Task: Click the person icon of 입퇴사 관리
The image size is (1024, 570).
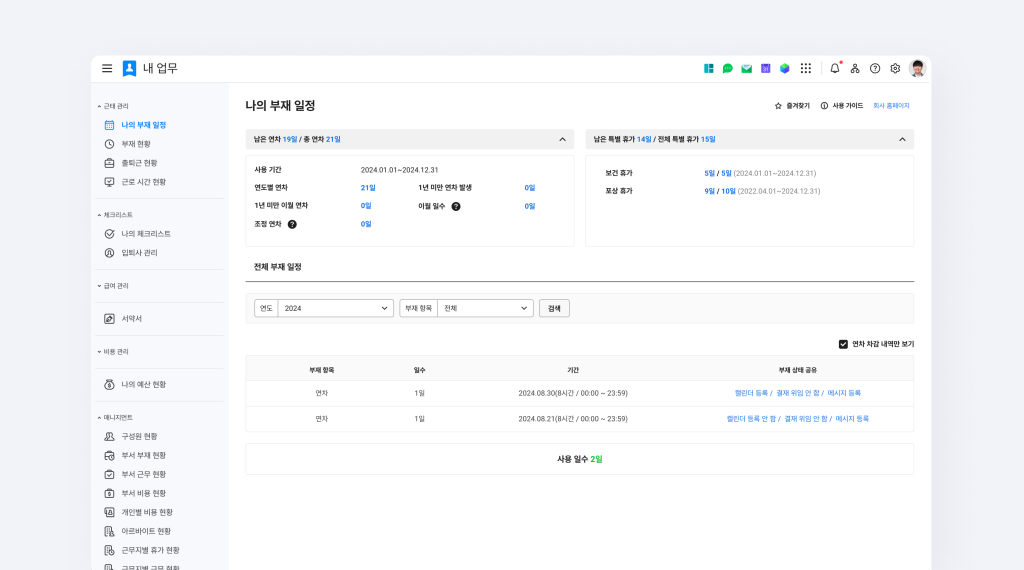Action: [109, 253]
